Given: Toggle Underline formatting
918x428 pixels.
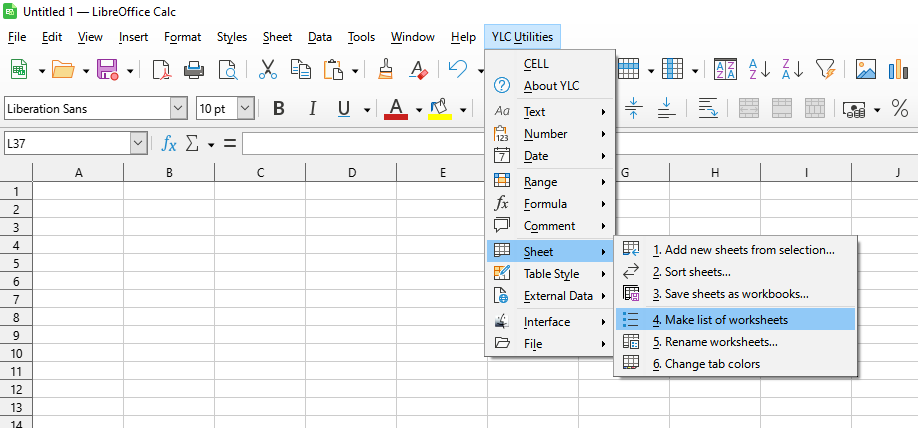Looking at the screenshot, I should 344,108.
